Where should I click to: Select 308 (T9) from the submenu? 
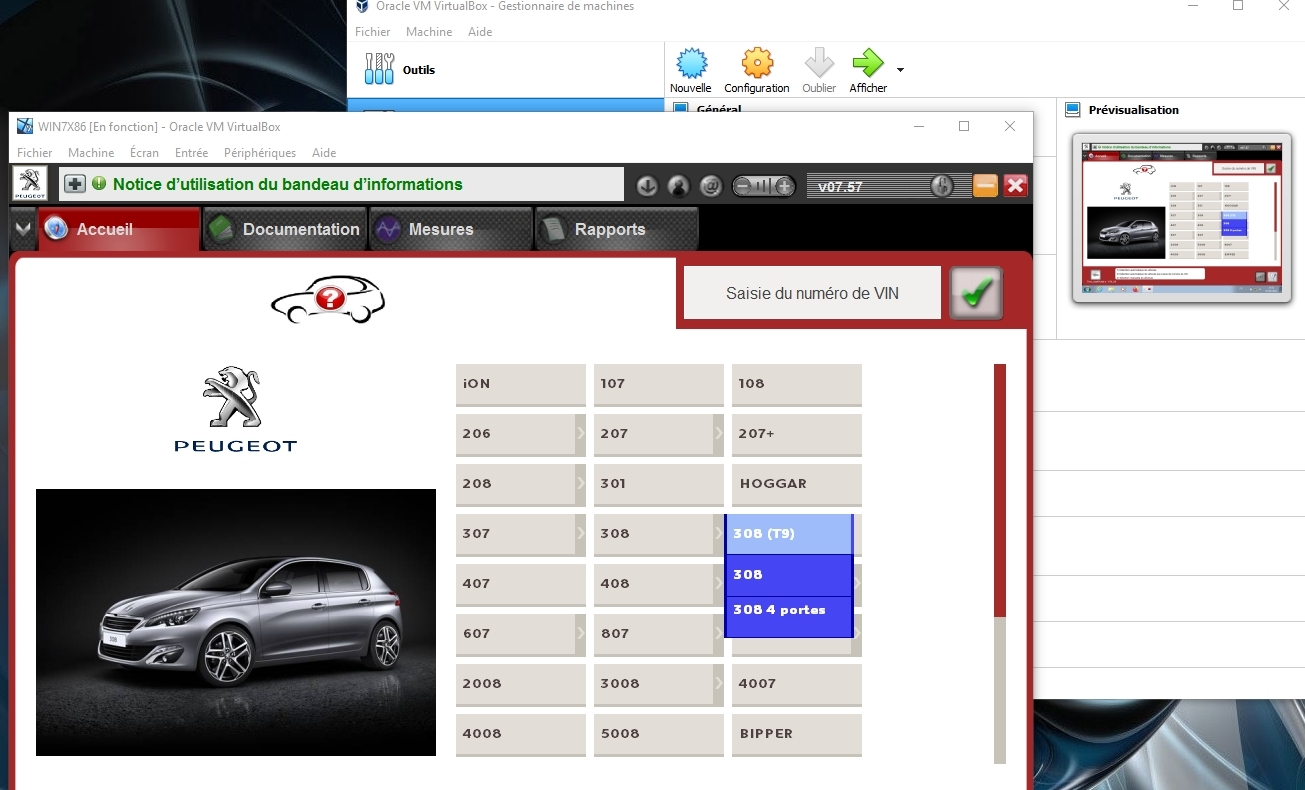point(788,534)
